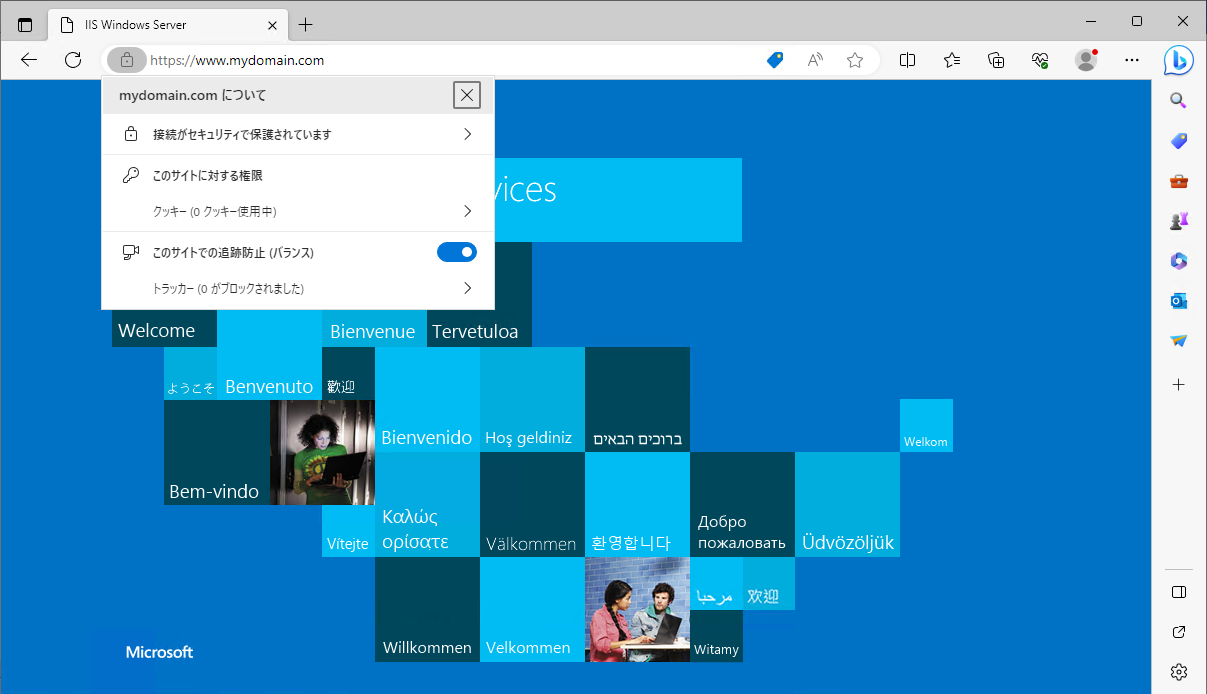
Task: Click the 환영합니다 tile
Action: tap(637, 505)
